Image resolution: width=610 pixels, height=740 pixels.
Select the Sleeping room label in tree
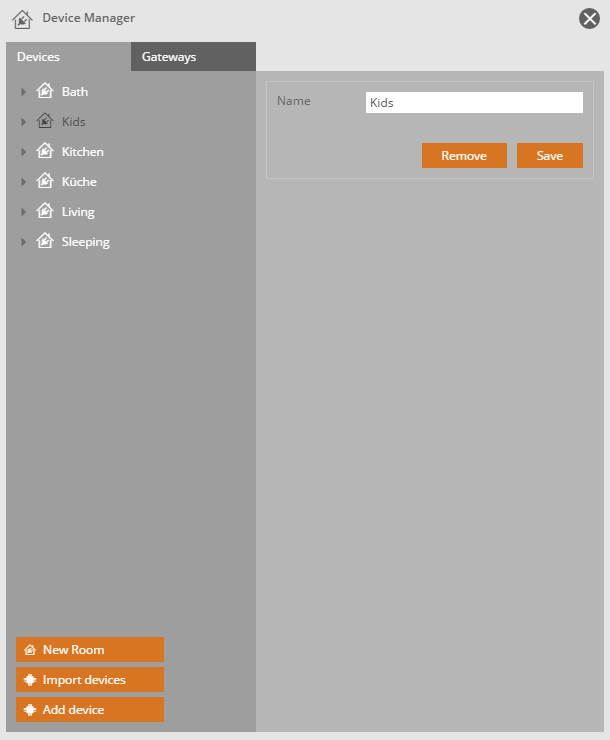coord(86,242)
